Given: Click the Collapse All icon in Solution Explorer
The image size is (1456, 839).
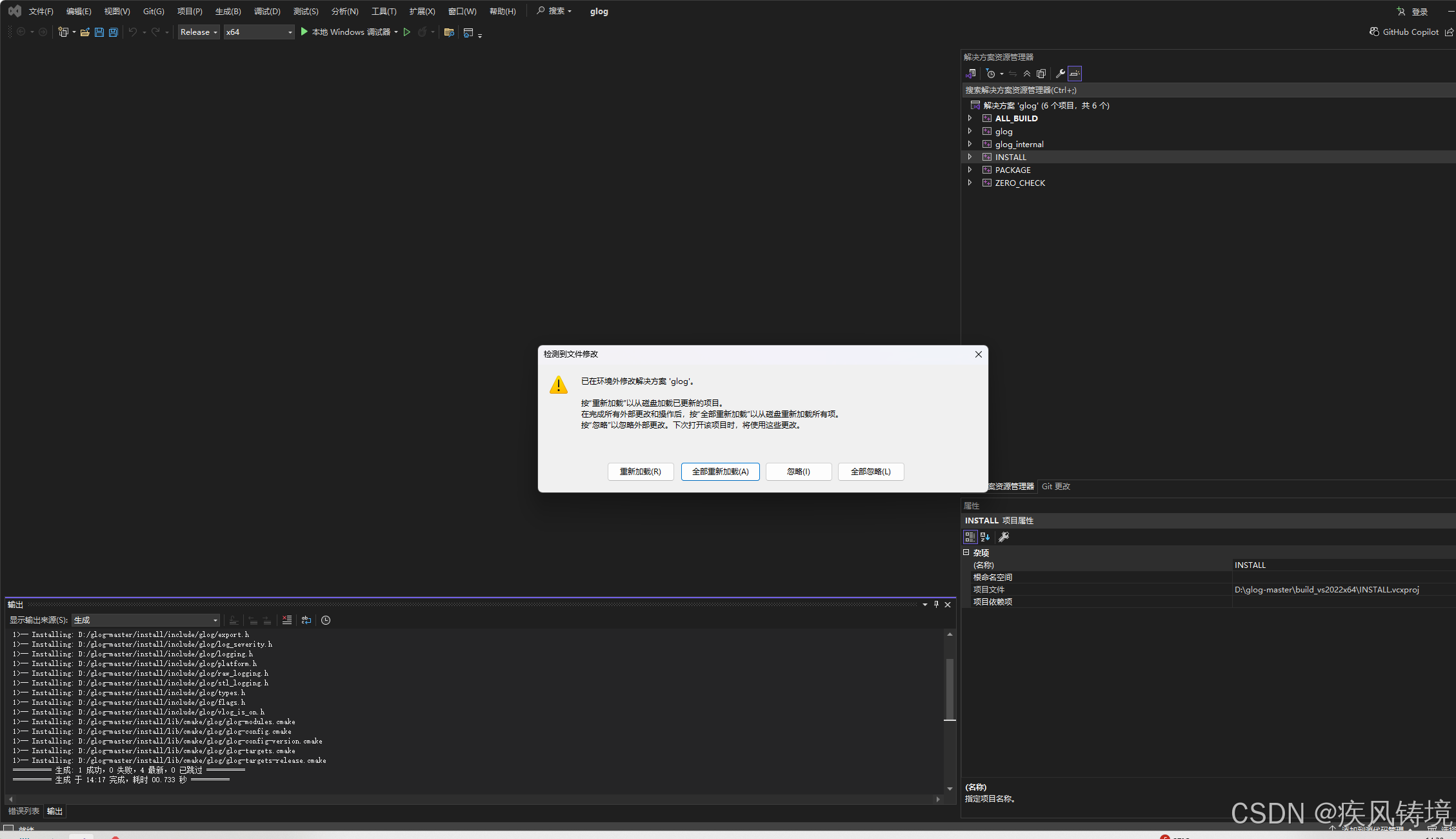Looking at the screenshot, I should [x=1027, y=74].
